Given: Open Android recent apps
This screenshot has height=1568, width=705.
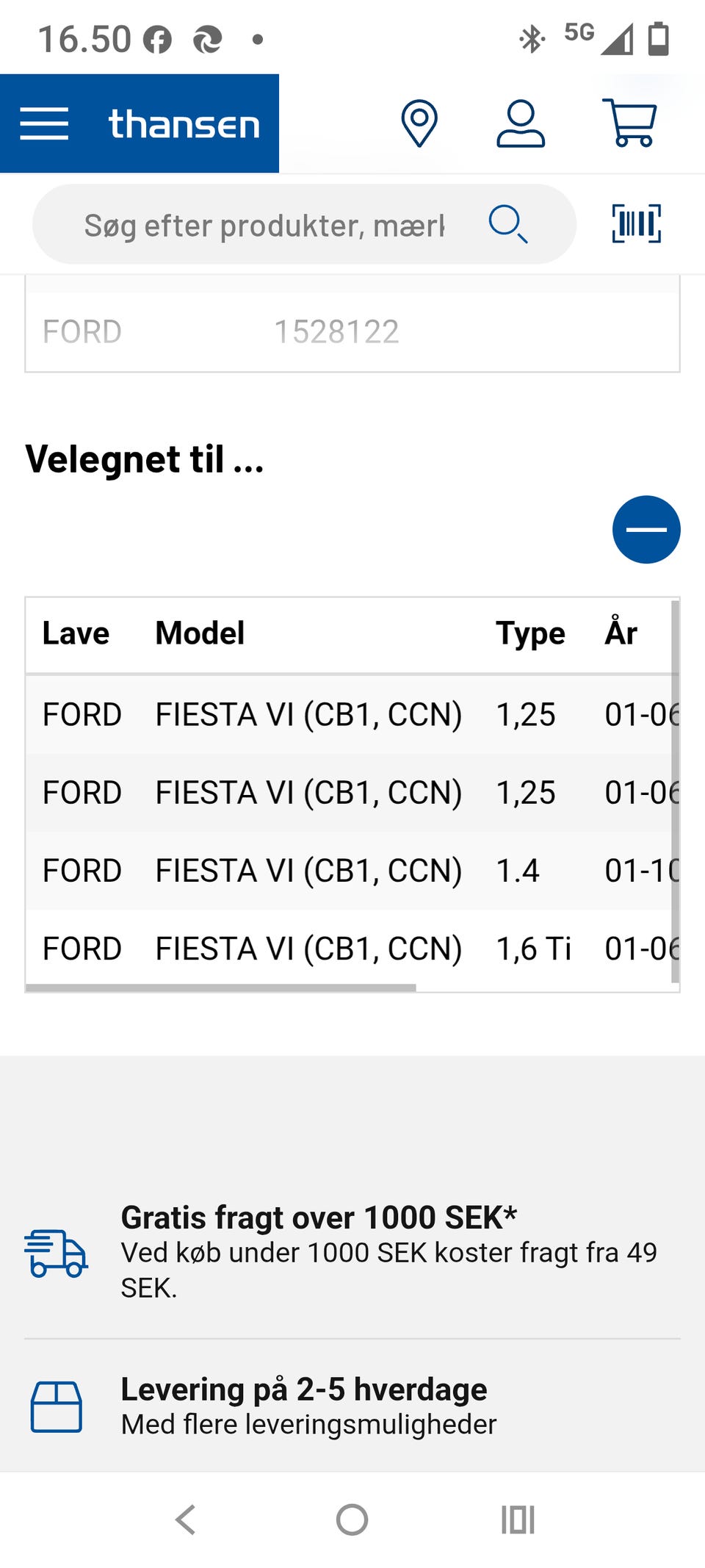Looking at the screenshot, I should coord(518,1520).
